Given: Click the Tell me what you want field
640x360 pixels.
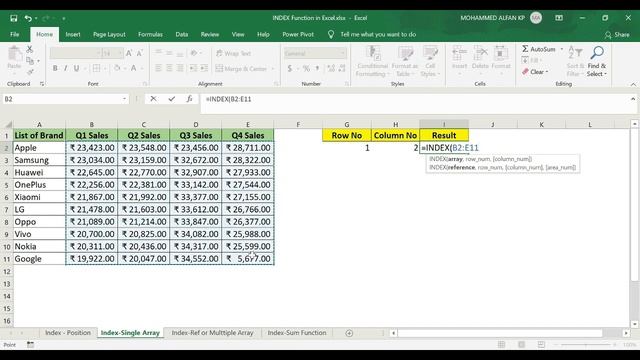Looking at the screenshot, I should tap(378, 34).
